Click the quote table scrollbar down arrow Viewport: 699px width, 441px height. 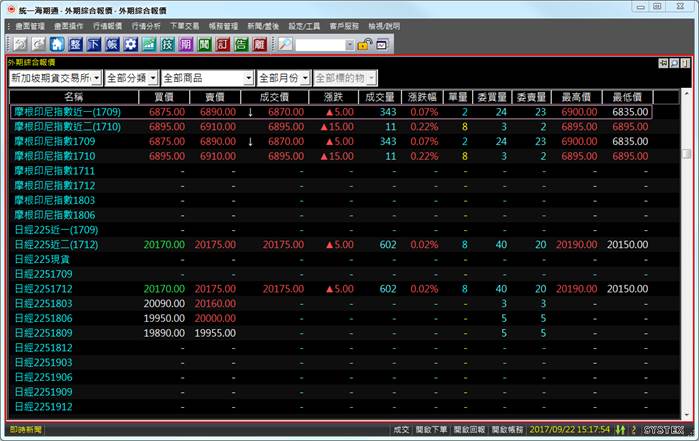687,415
